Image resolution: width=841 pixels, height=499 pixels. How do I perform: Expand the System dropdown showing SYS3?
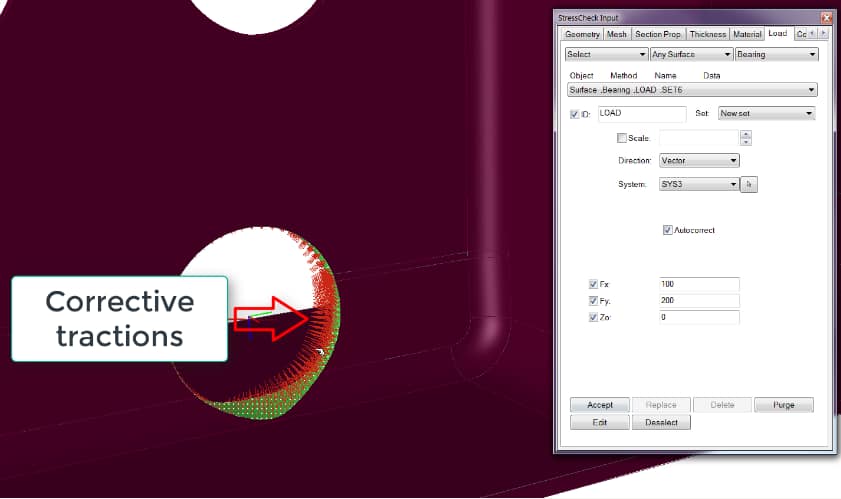699,185
